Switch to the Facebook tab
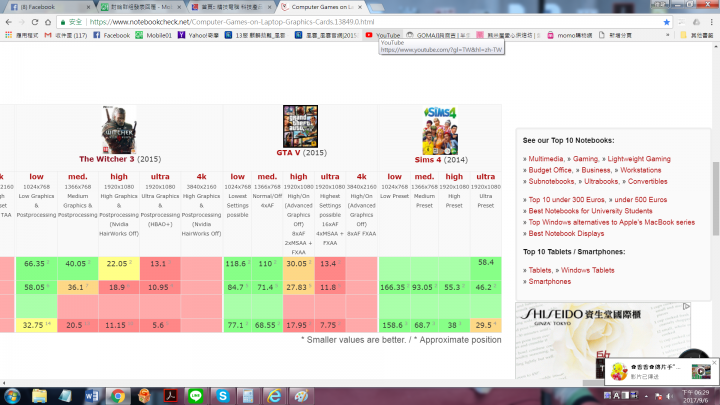720x405 pixels. point(48,7)
